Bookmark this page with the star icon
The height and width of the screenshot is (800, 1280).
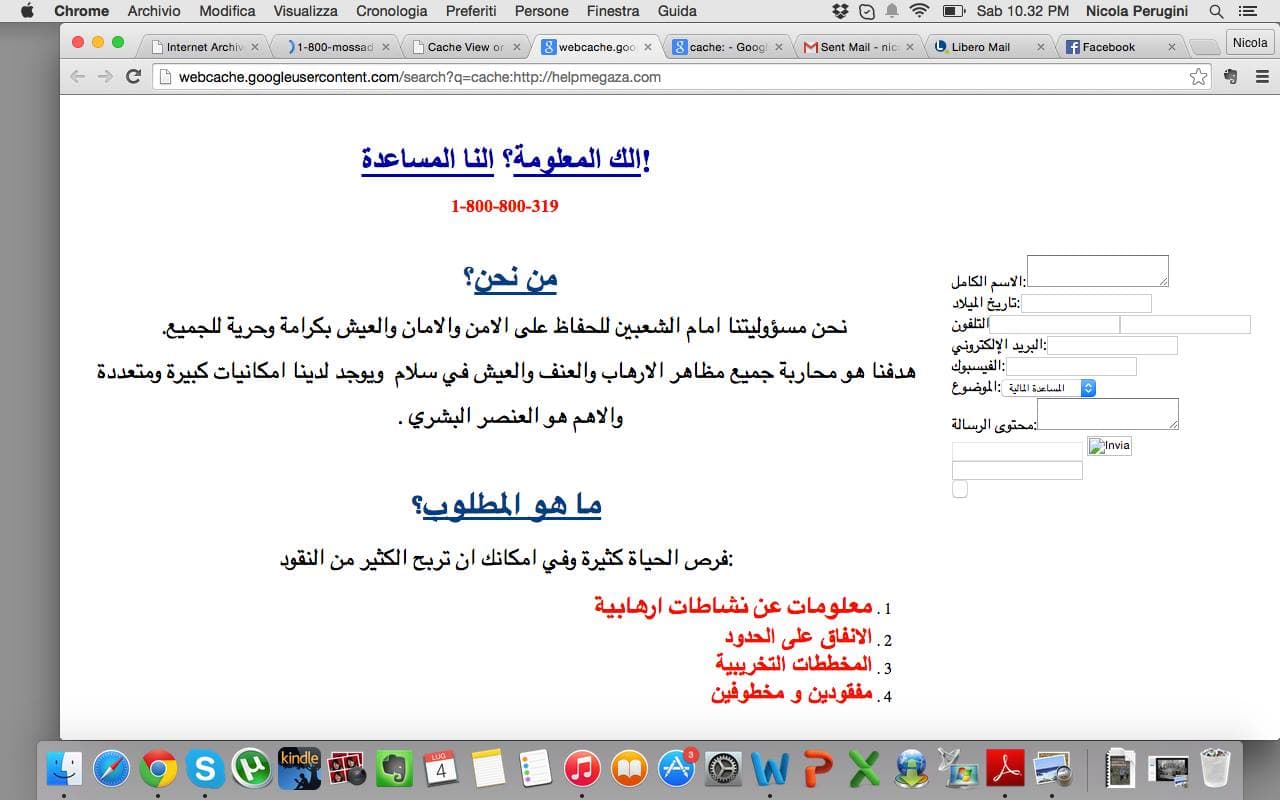coord(1198,77)
